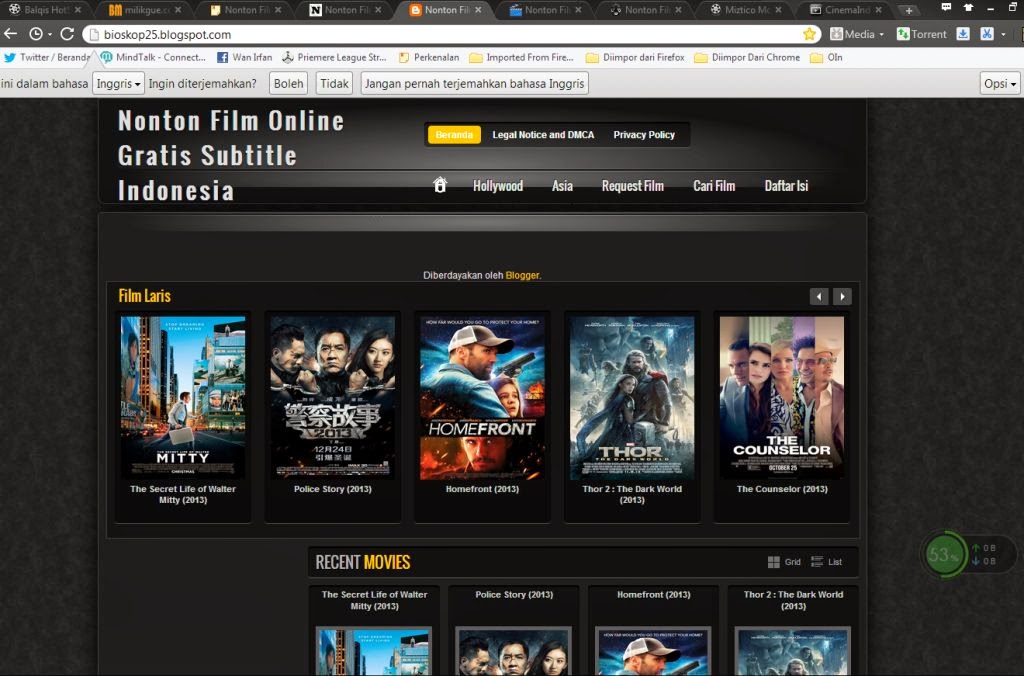Image resolution: width=1024 pixels, height=676 pixels.
Task: Open a new tab with the plus button
Action: [908, 10]
